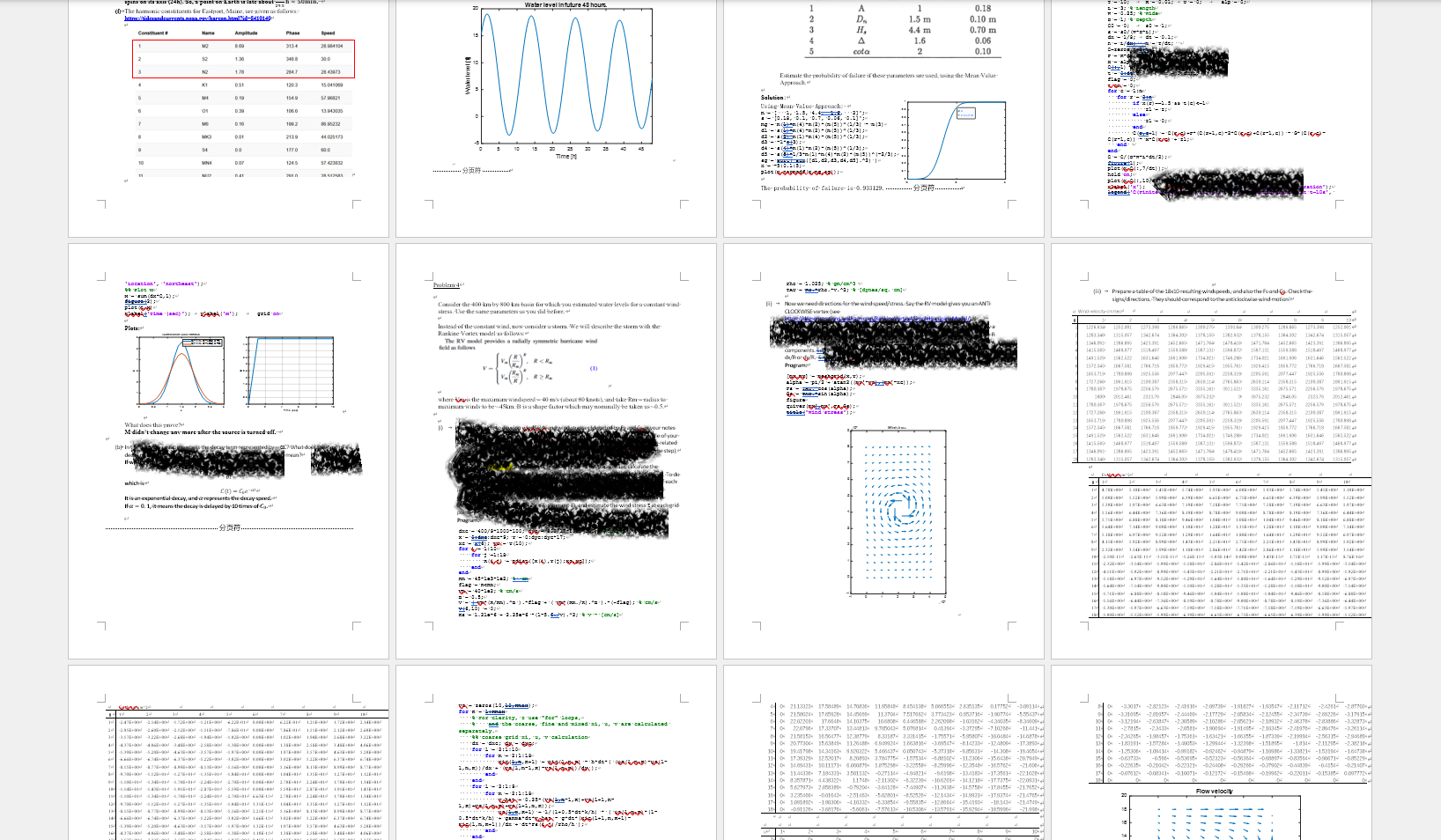This screenshot has width=1441, height=840.
Task: Click the speed value "15.041069"
Action: tap(332, 85)
